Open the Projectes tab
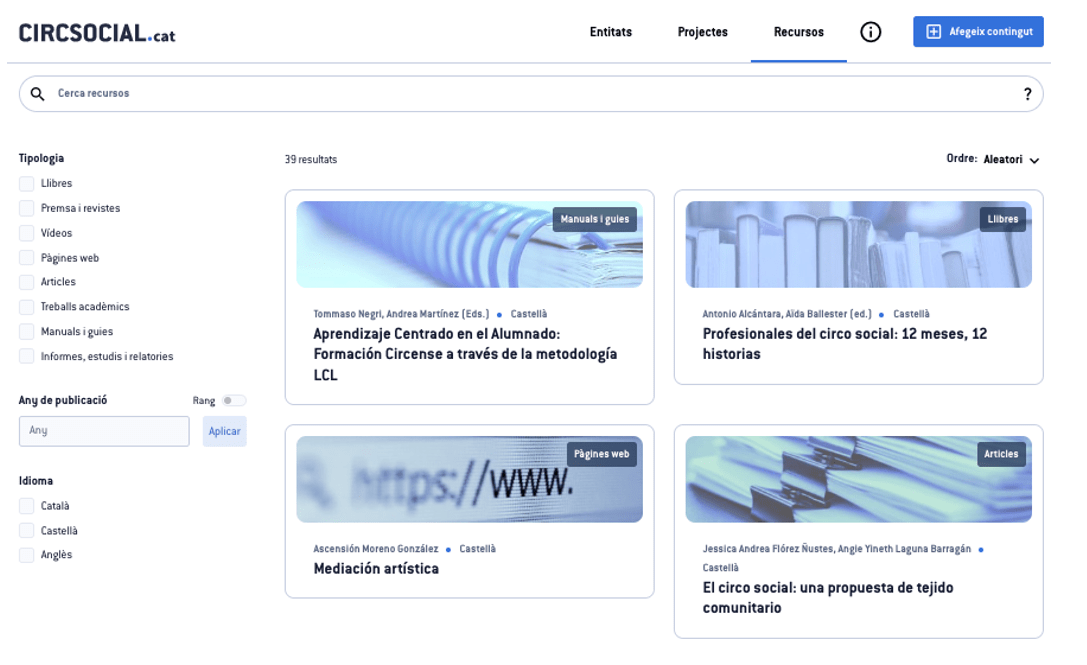 (702, 32)
